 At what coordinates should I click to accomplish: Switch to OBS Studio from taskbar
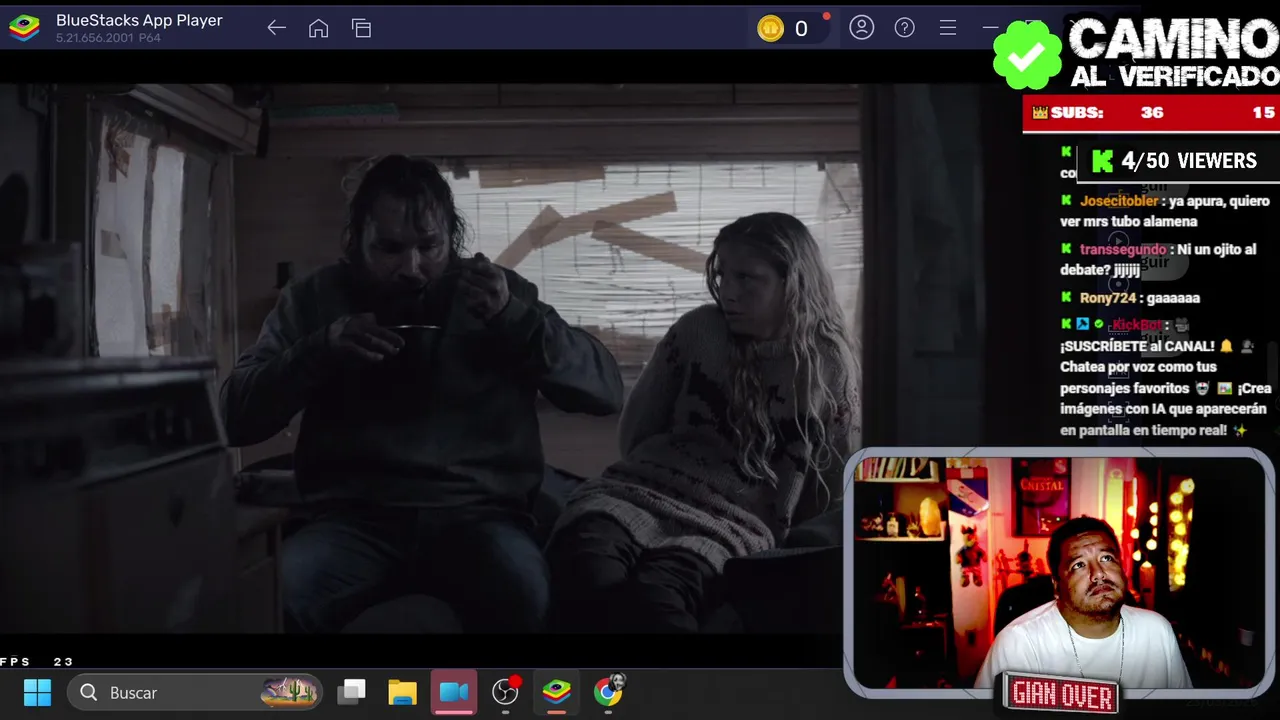[x=506, y=691]
